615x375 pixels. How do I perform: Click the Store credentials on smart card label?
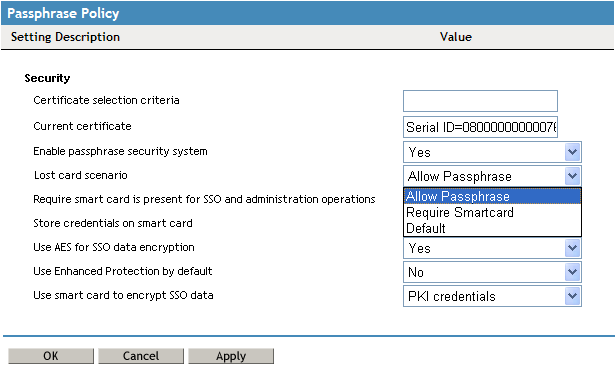tap(113, 223)
